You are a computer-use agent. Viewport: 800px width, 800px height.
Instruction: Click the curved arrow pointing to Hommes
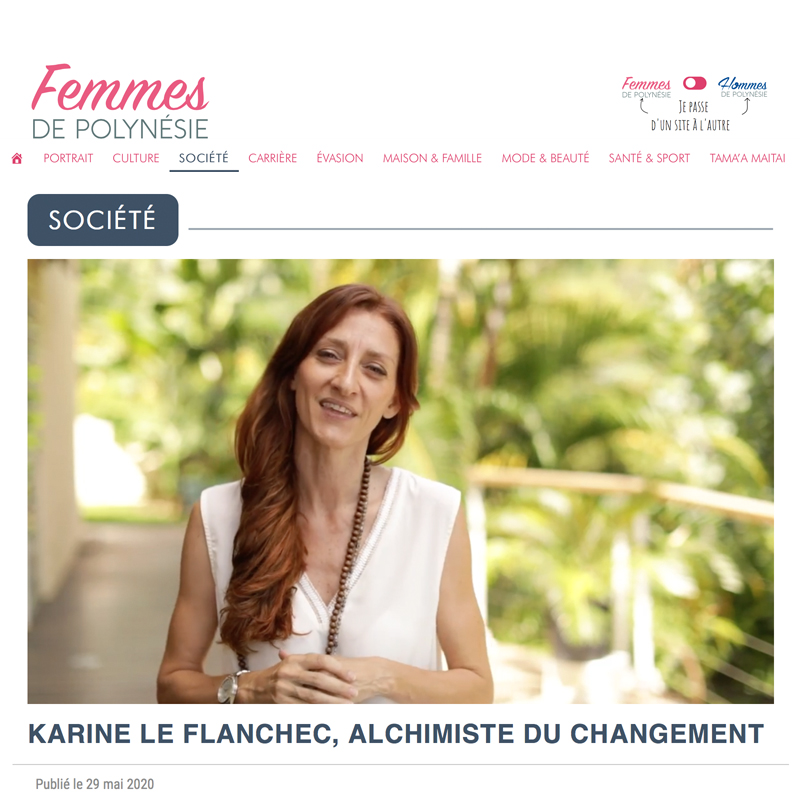pos(745,106)
